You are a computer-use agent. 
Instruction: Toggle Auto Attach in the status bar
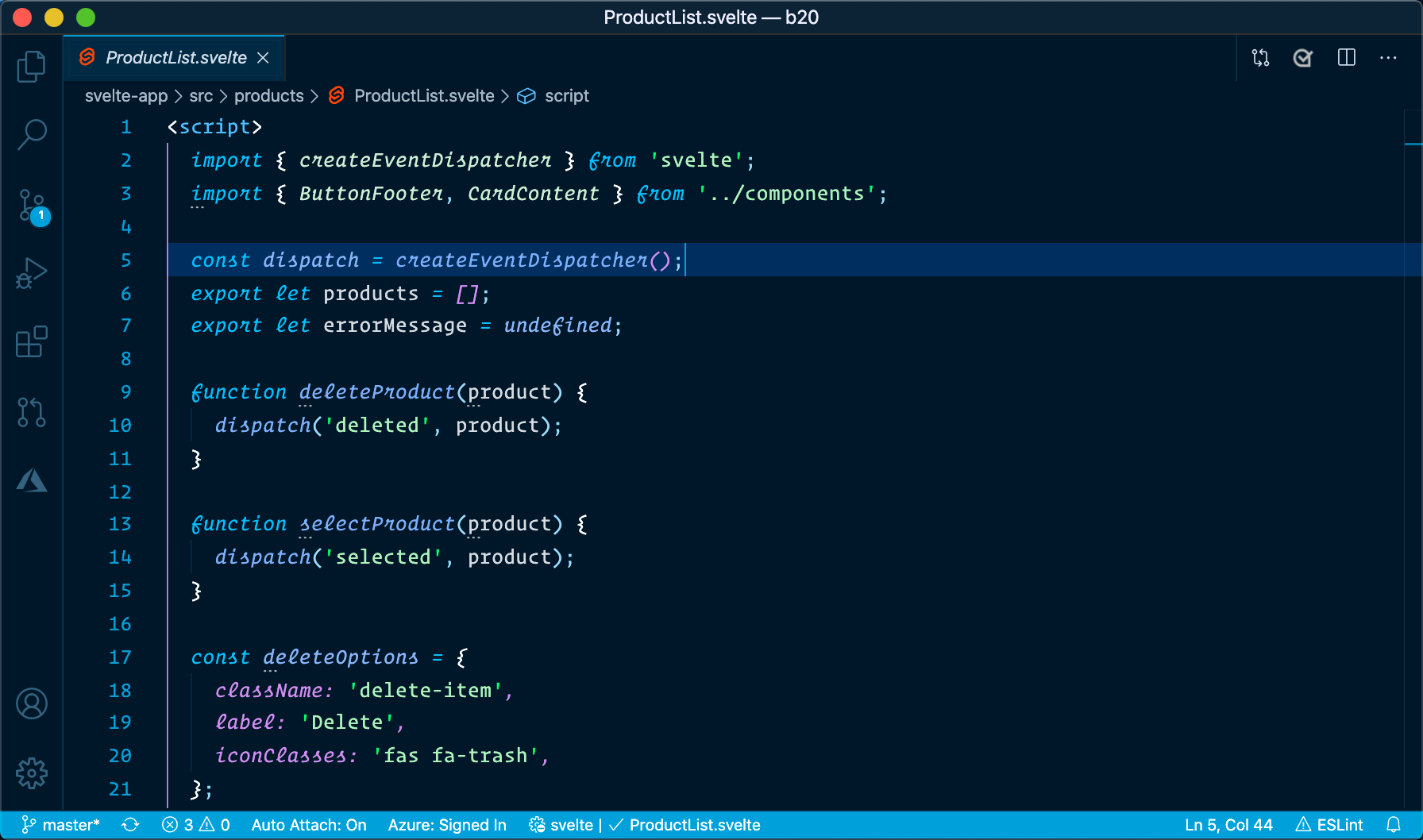point(308,825)
